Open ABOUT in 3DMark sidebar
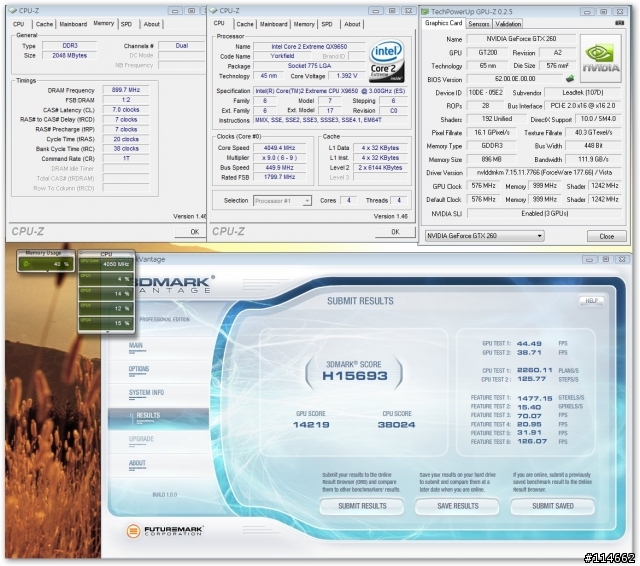The width and height of the screenshot is (640, 566). (137, 463)
